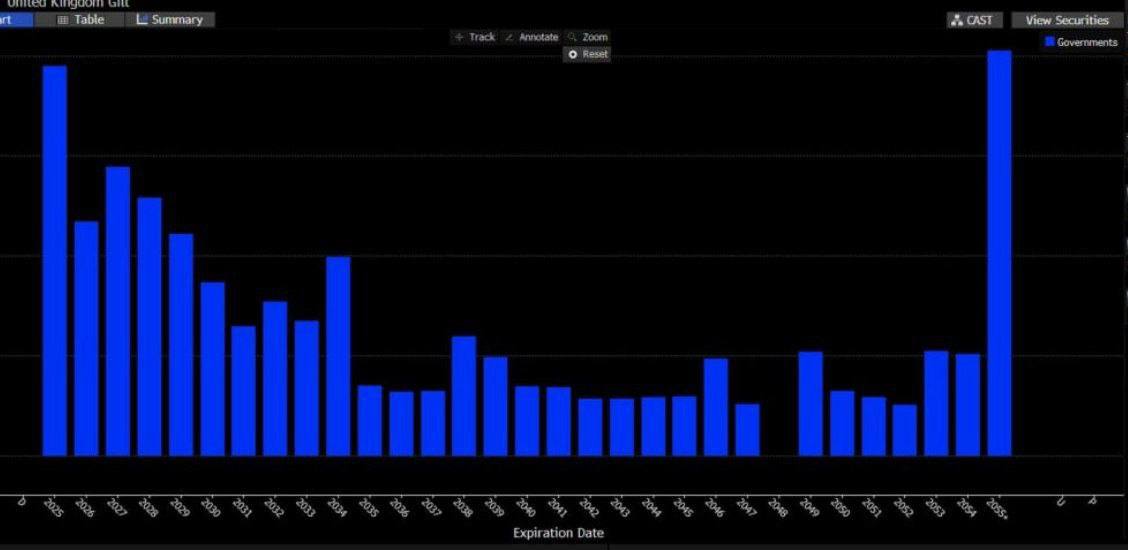Click the 2027 bar in the chart
The height and width of the screenshot is (550, 1128).
(118, 310)
